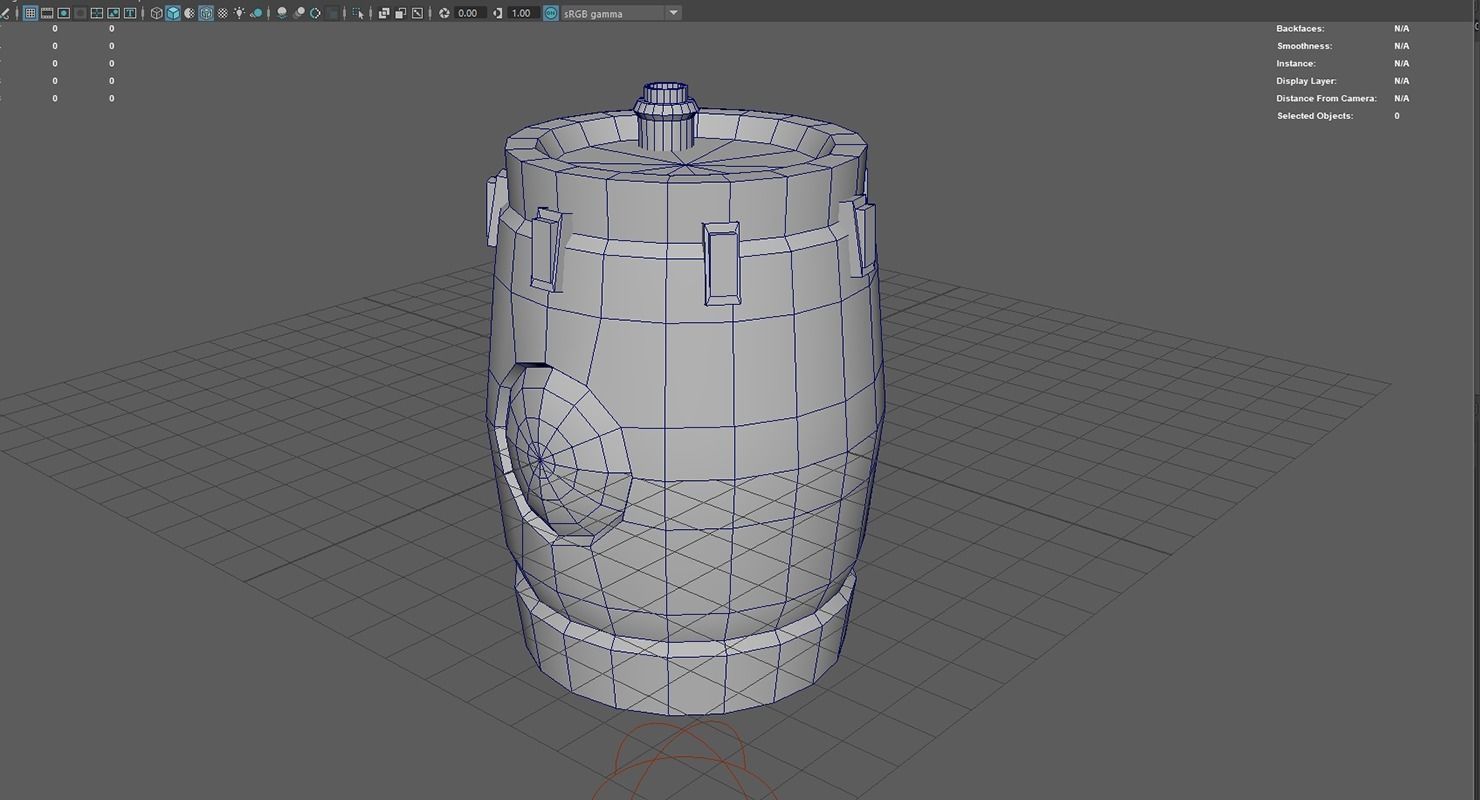Switch to Wireframe shading mode

point(156,13)
